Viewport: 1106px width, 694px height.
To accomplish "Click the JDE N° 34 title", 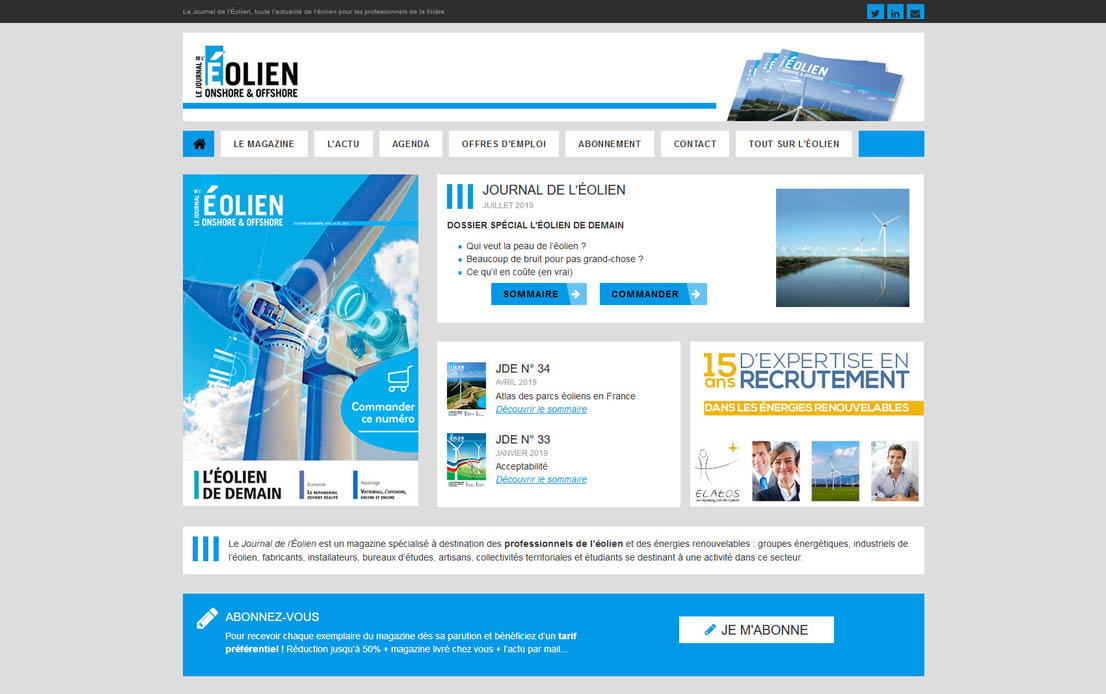I will (x=523, y=369).
